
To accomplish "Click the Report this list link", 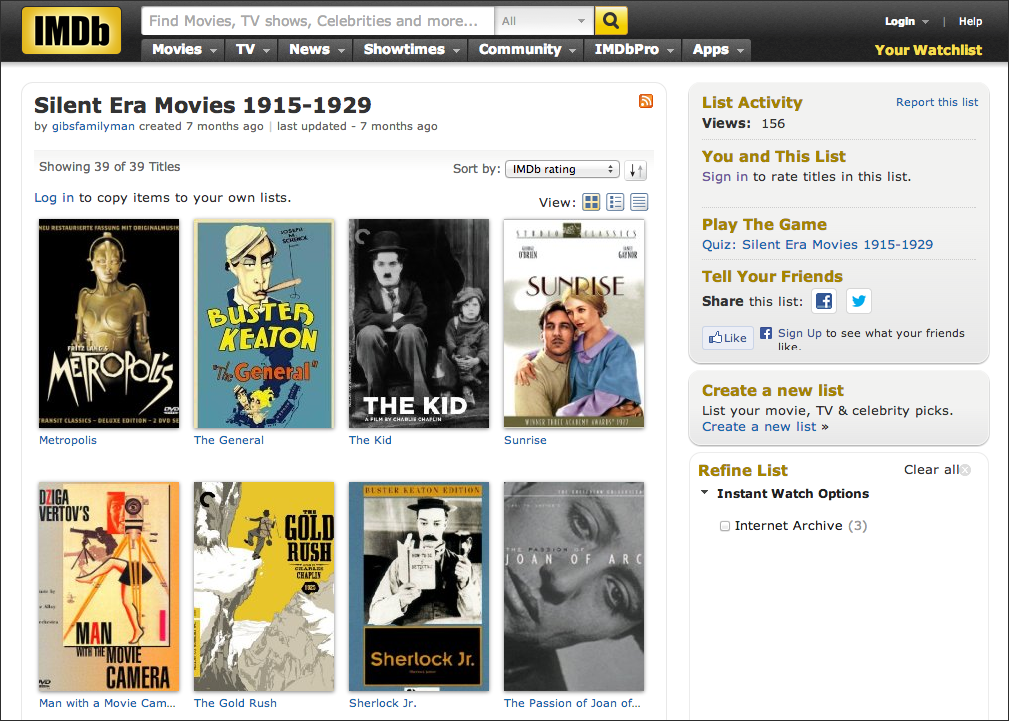I will (937, 102).
